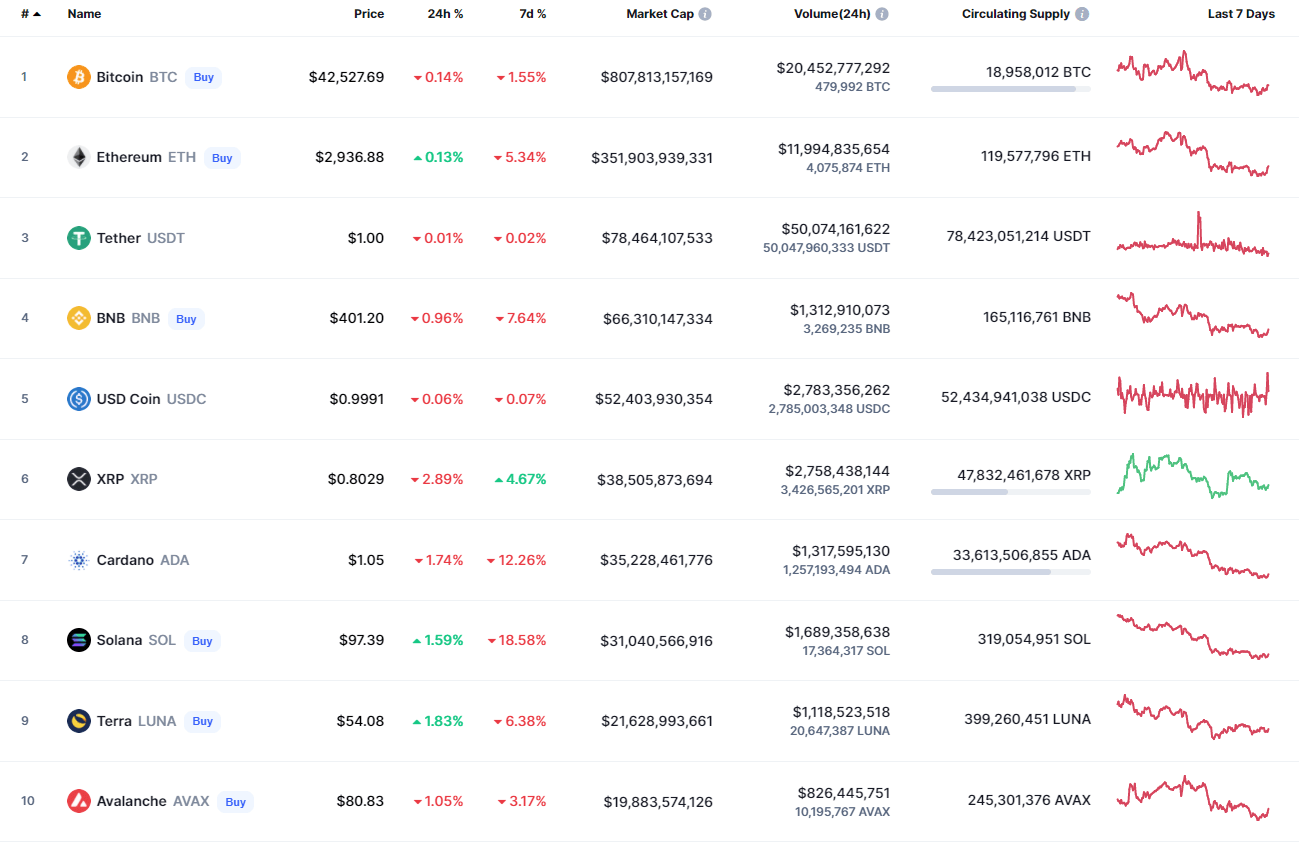Click the USD Coin logo icon
The height and width of the screenshot is (842, 1299).
tap(78, 399)
